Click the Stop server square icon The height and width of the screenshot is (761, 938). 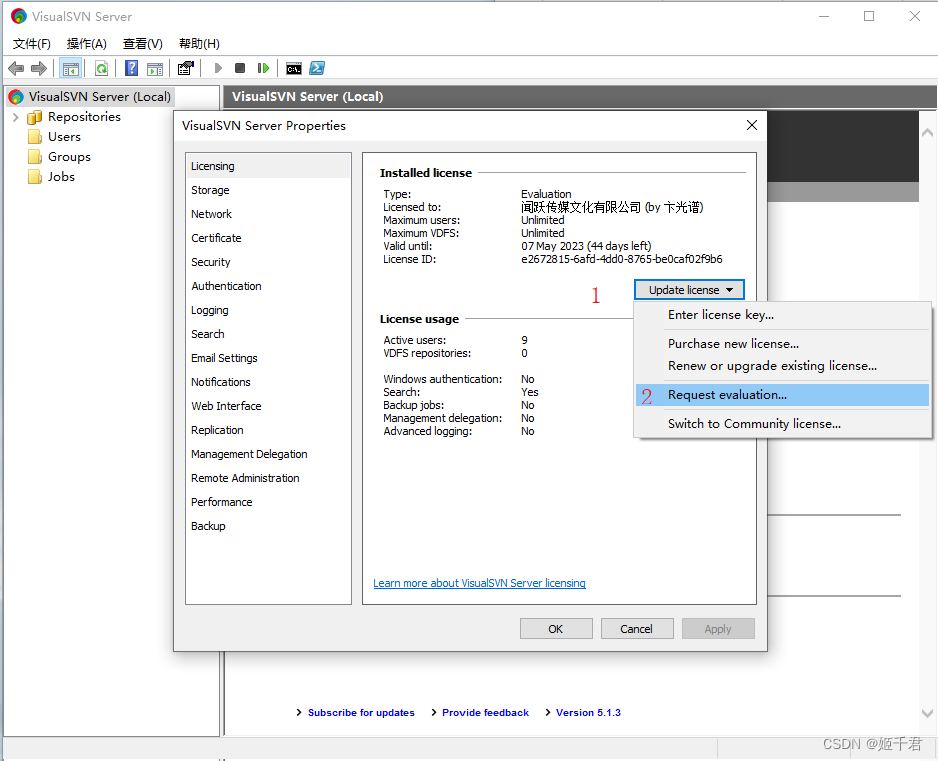240,68
